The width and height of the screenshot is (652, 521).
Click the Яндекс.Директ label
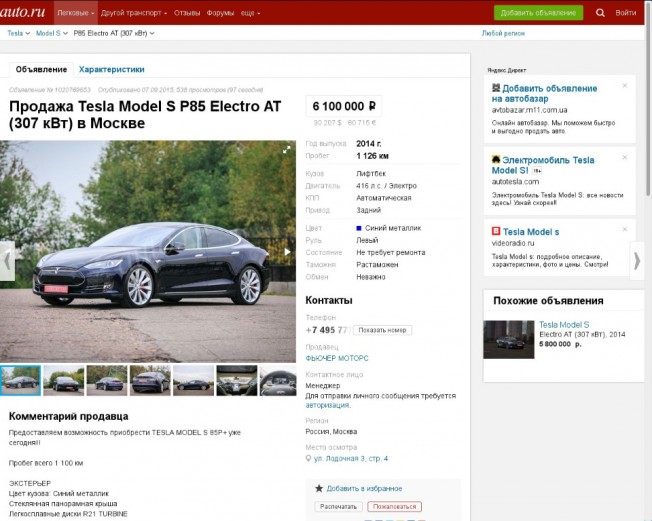coord(506,70)
